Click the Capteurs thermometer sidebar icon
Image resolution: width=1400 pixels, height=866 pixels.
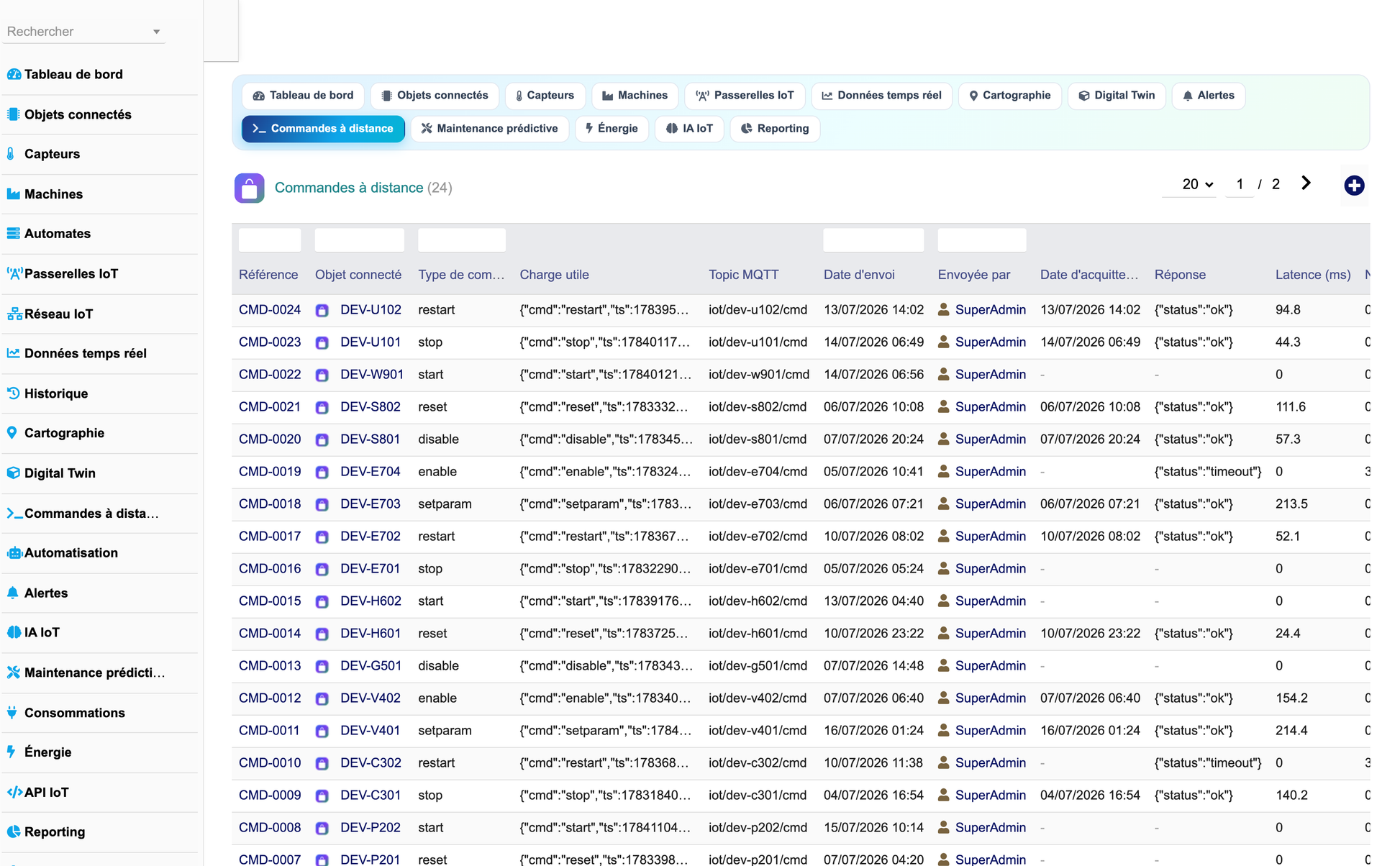[x=11, y=154]
